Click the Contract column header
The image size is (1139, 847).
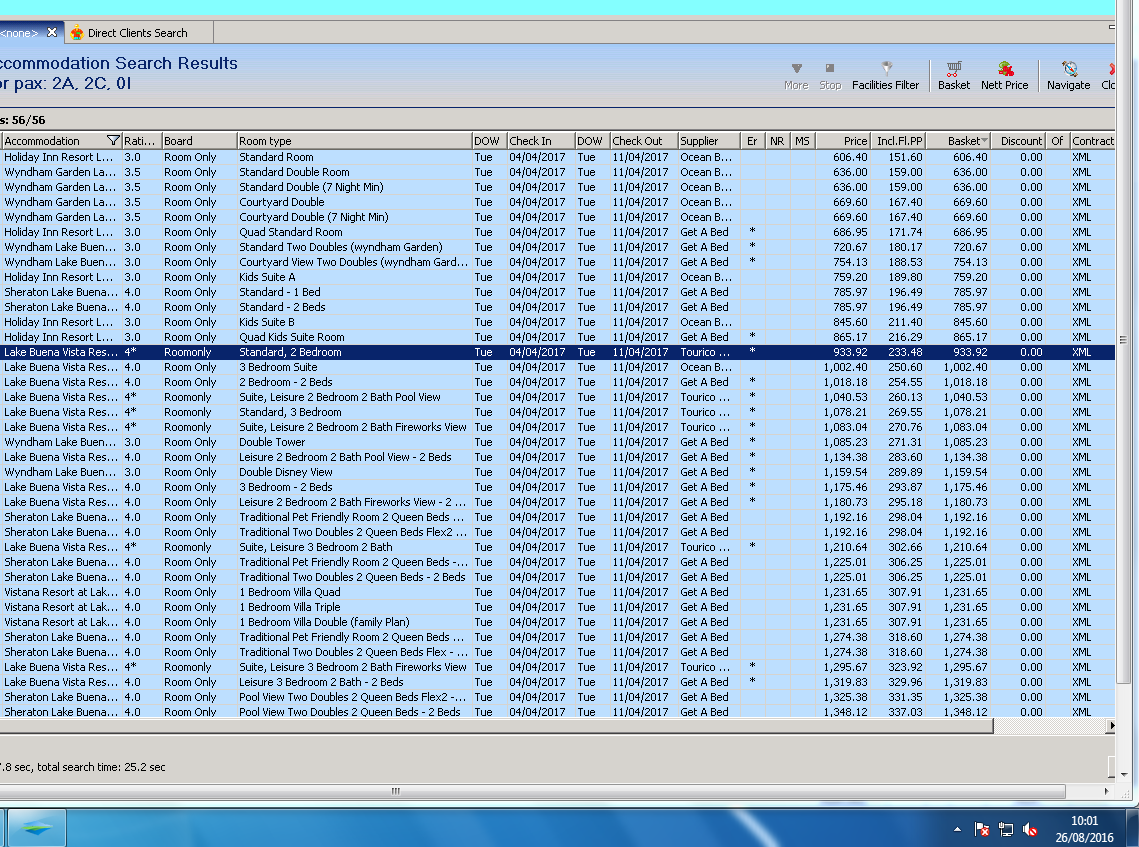(x=1093, y=140)
